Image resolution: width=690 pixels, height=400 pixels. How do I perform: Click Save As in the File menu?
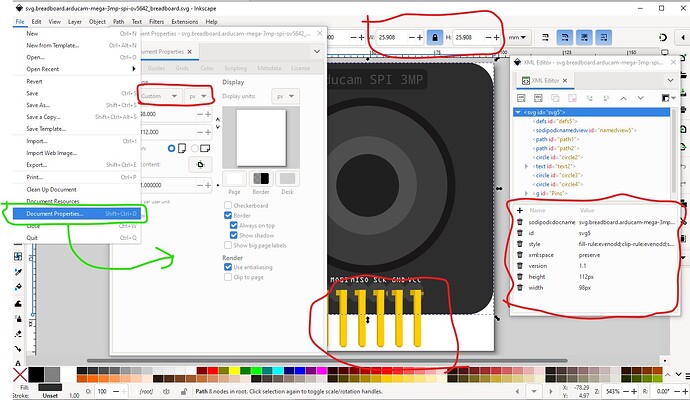[x=40, y=105]
